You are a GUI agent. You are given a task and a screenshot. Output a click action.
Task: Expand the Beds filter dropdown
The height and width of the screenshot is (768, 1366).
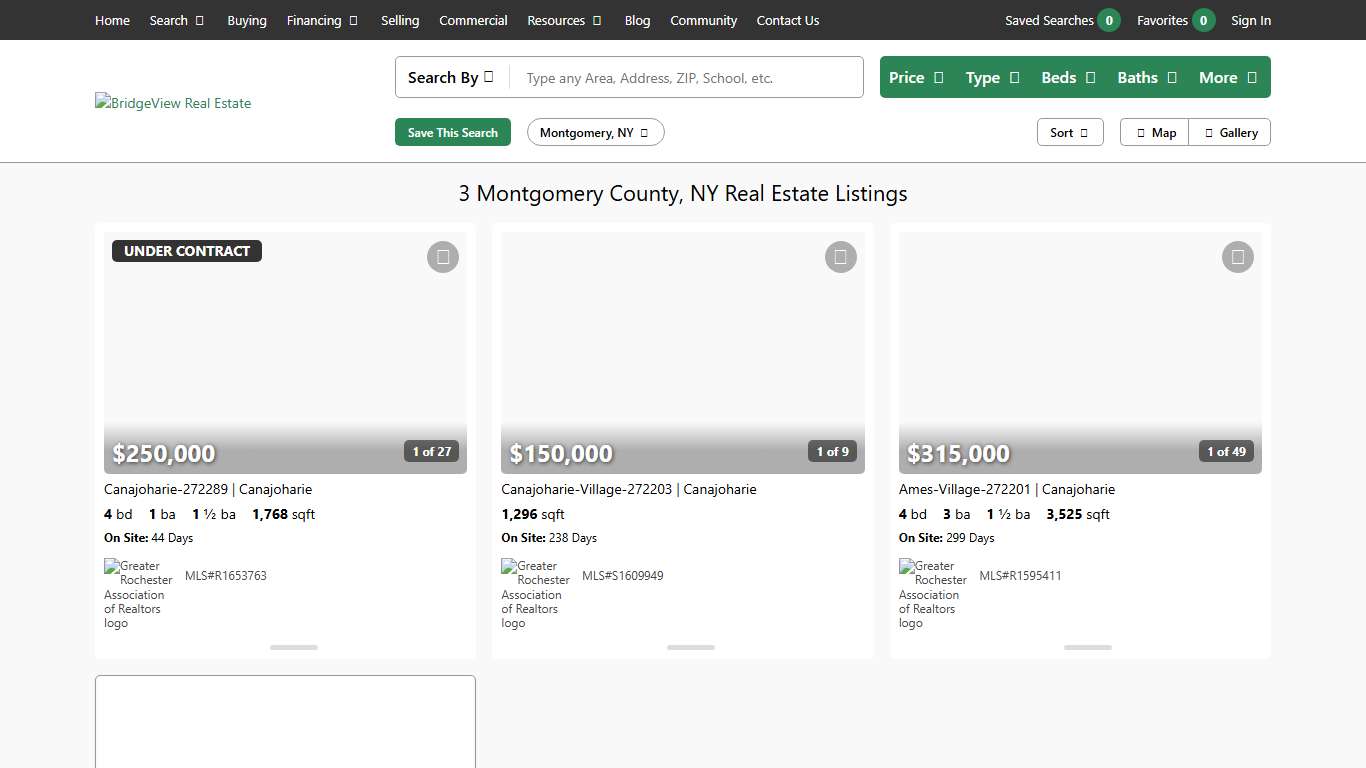(x=1068, y=77)
